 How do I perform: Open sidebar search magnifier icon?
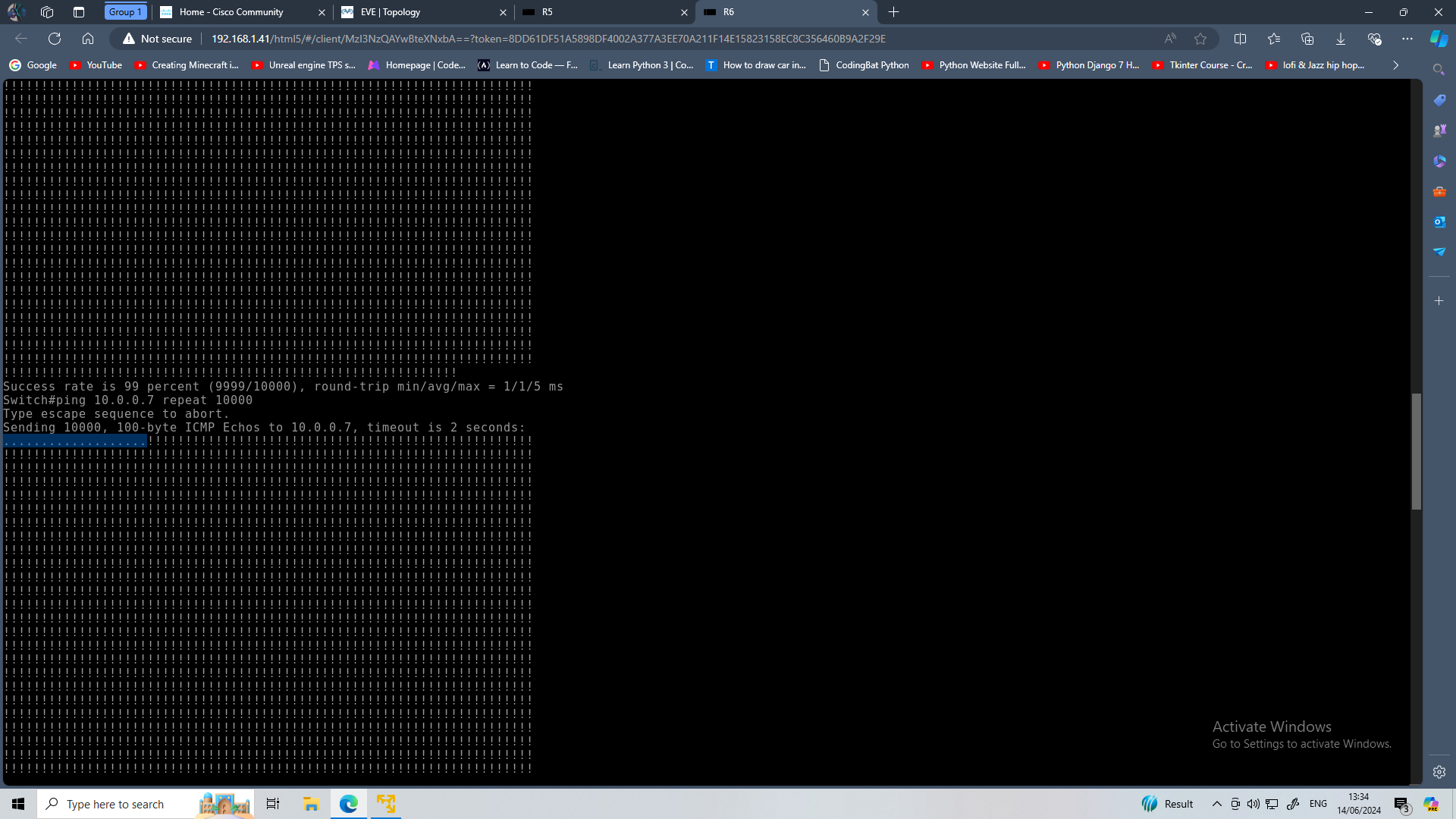(1439, 70)
